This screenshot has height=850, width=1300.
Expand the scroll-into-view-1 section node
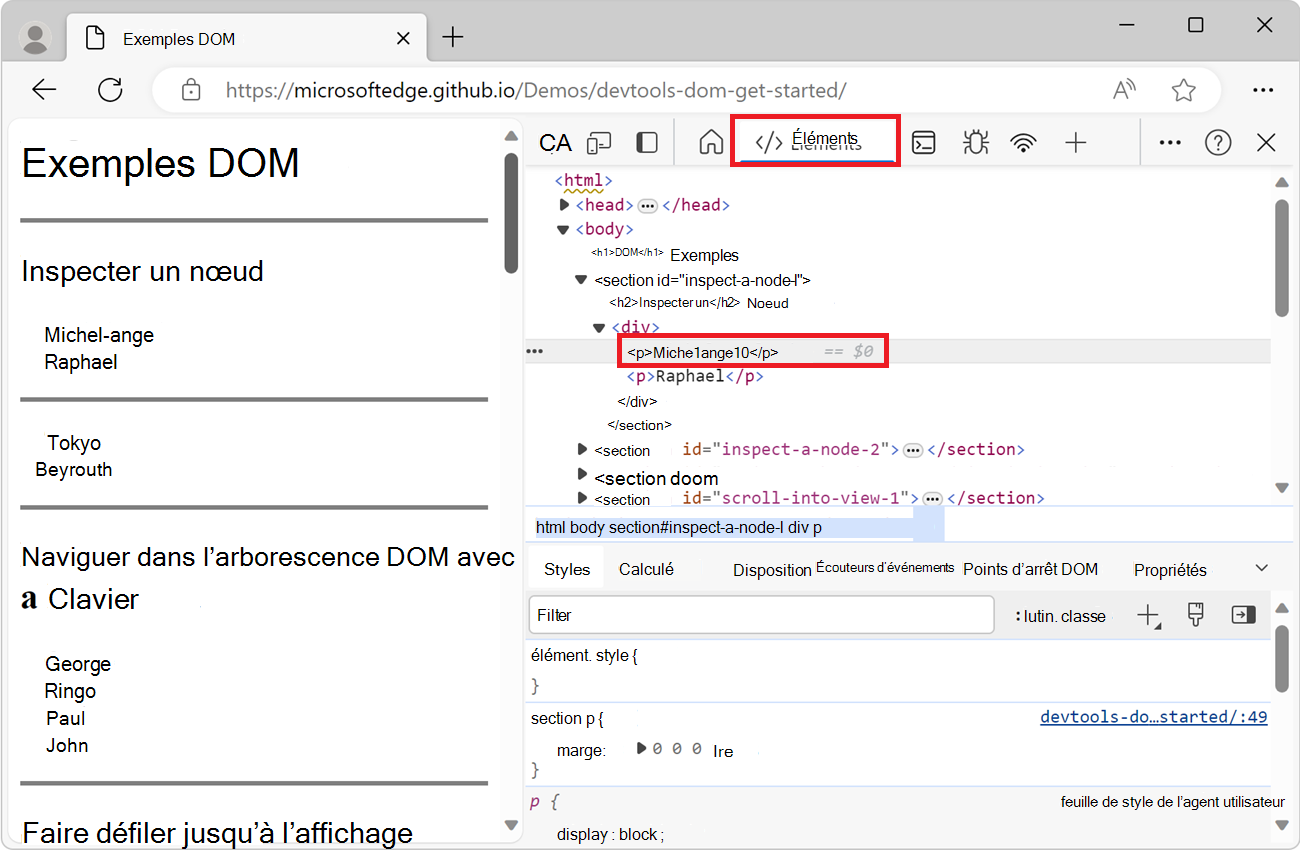(582, 498)
